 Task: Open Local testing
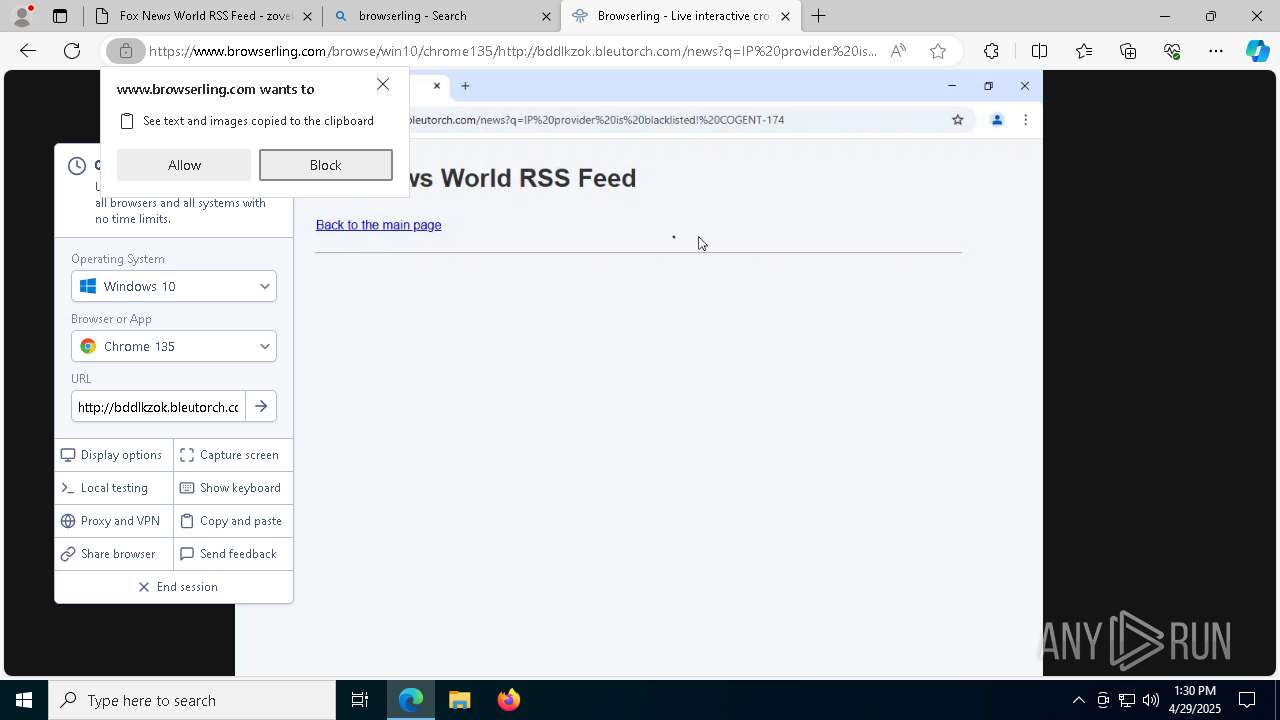click(113, 488)
